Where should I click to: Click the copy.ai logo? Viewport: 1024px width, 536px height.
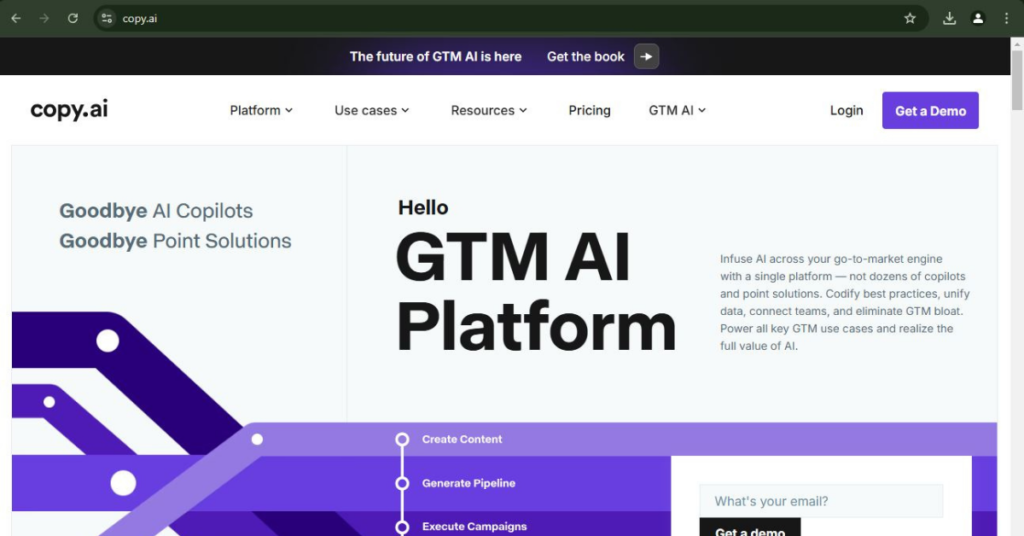pos(69,110)
